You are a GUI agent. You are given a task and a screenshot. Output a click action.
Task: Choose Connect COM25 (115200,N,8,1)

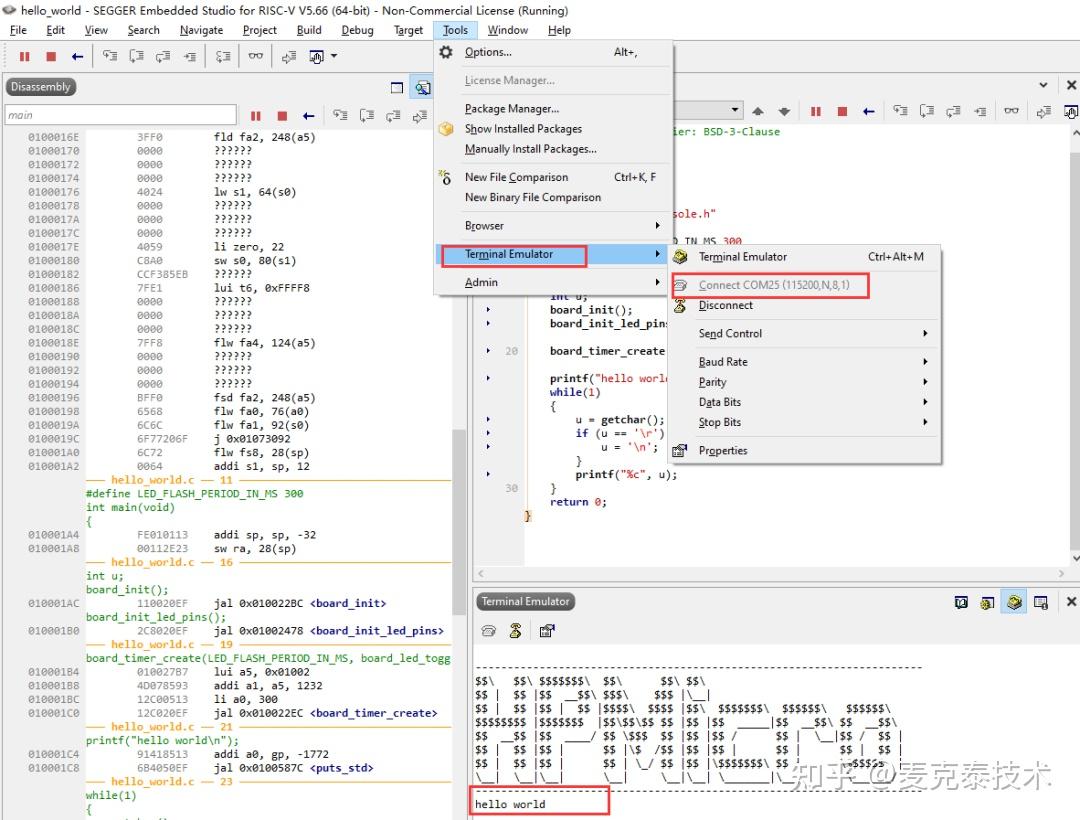click(x=806, y=285)
